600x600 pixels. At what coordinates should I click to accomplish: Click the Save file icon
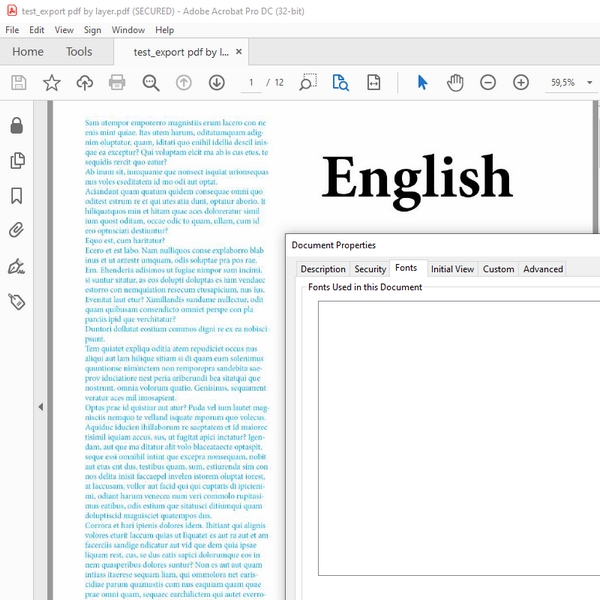click(19, 83)
